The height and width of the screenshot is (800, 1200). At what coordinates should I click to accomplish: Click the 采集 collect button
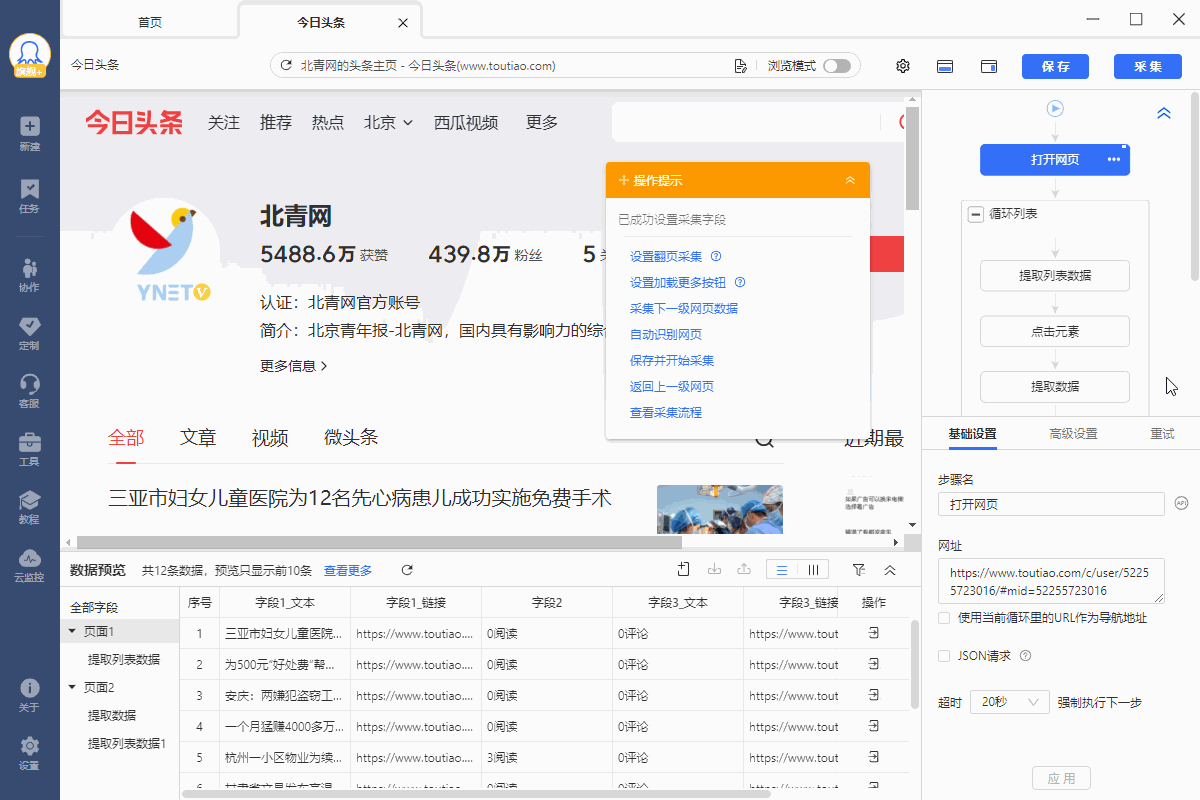[x=1148, y=66]
